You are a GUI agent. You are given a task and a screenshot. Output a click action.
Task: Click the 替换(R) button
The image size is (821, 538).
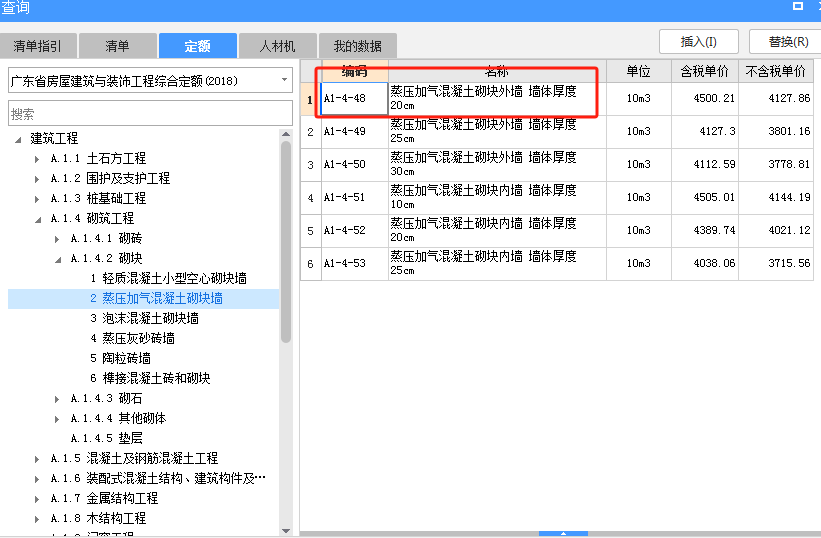click(x=787, y=41)
